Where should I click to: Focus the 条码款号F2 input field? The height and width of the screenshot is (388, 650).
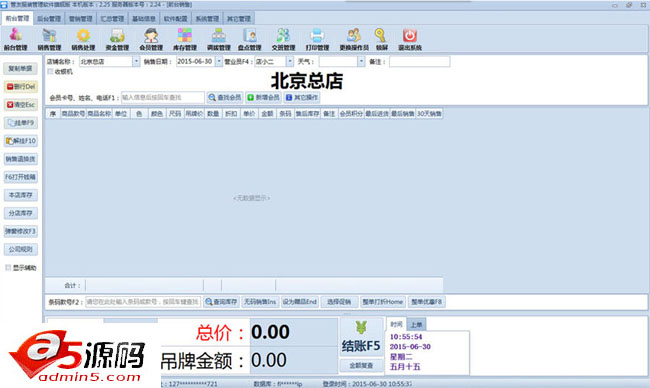pos(143,302)
